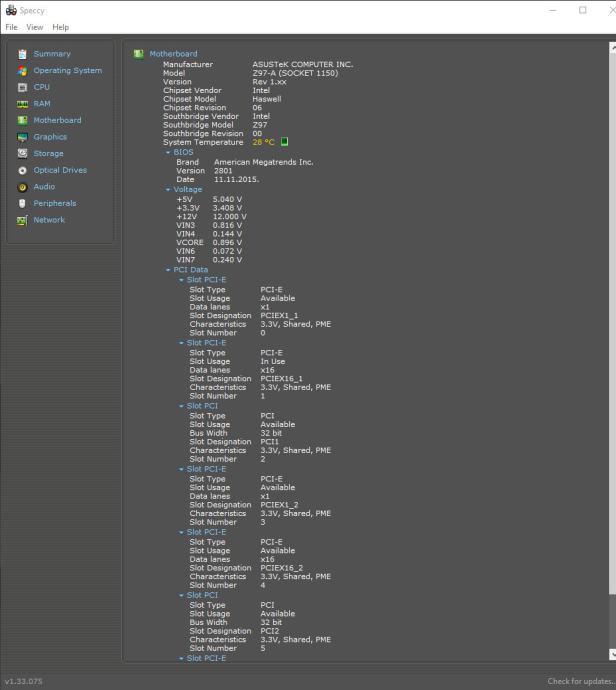Open the Help menu
The image size is (616, 690).
pyautogui.click(x=60, y=27)
